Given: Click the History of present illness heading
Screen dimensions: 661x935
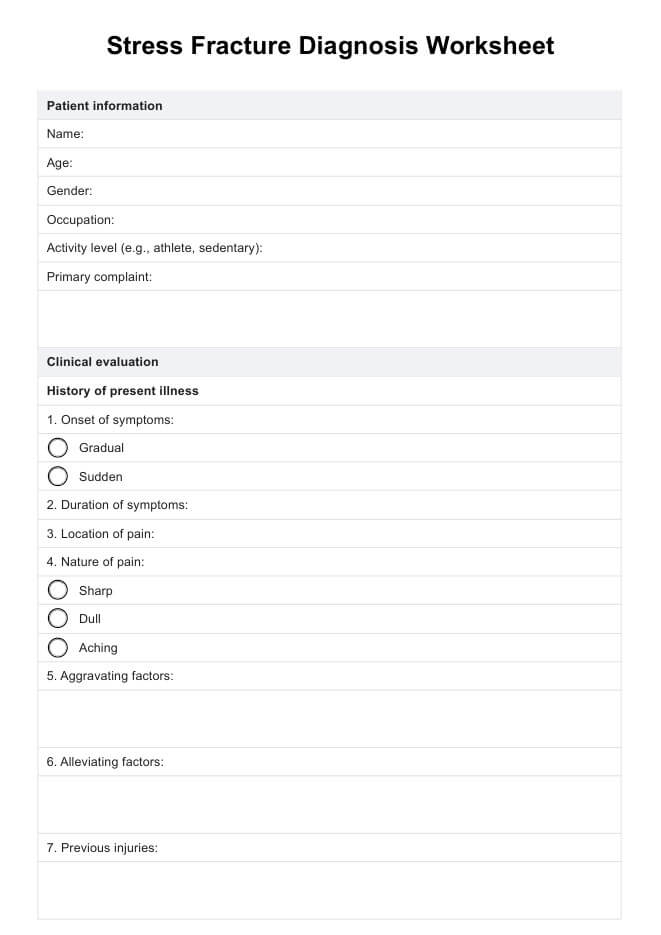Looking at the screenshot, I should tap(123, 391).
